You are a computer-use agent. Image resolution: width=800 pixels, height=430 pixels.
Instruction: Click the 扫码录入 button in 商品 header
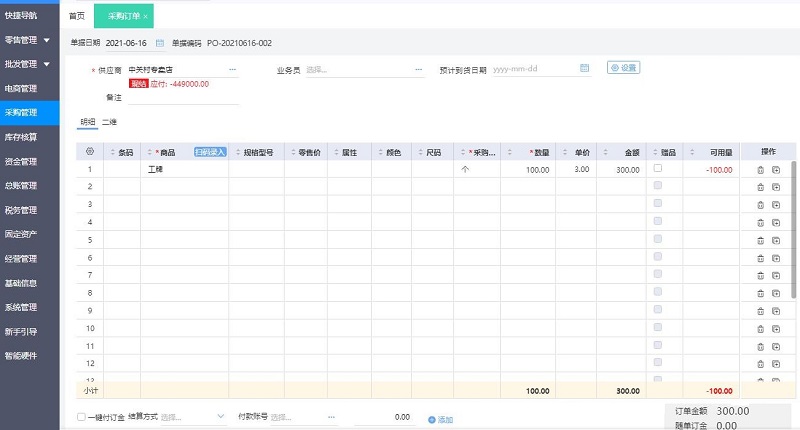pos(210,152)
